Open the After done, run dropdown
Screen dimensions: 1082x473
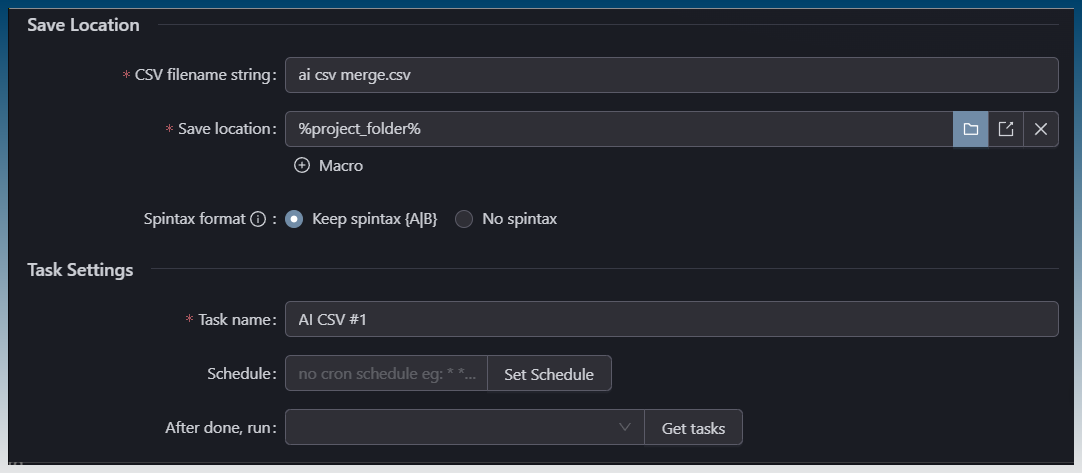[455, 428]
